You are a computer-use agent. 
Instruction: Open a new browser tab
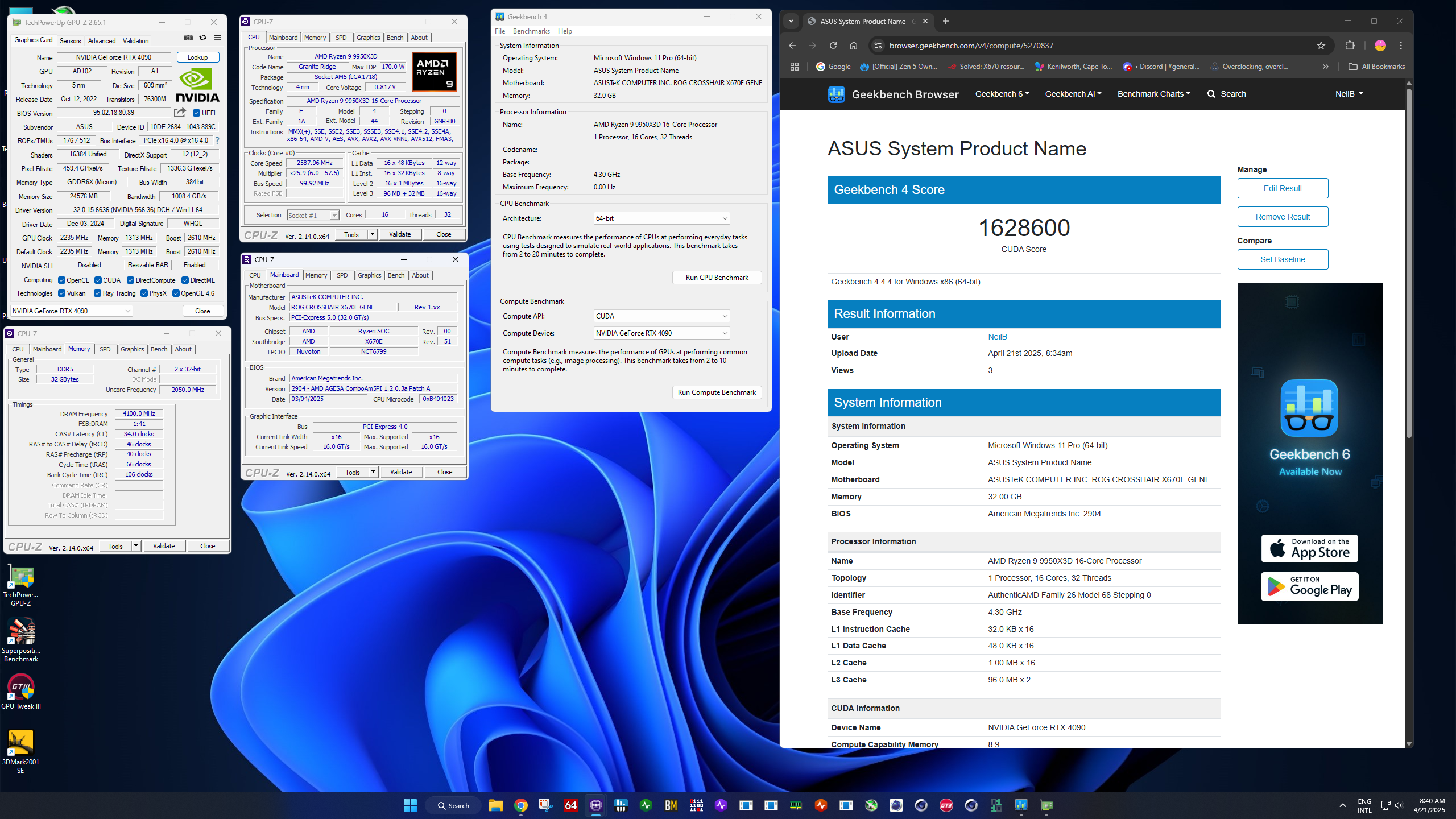click(x=946, y=21)
